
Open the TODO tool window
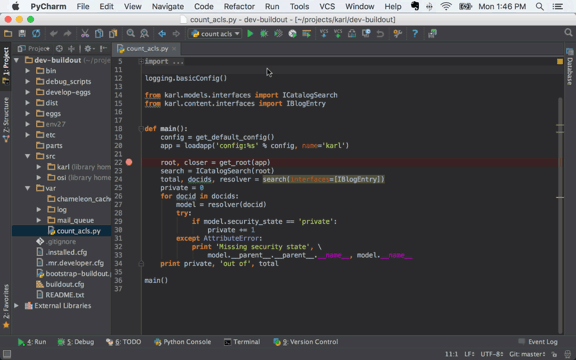tap(123, 342)
